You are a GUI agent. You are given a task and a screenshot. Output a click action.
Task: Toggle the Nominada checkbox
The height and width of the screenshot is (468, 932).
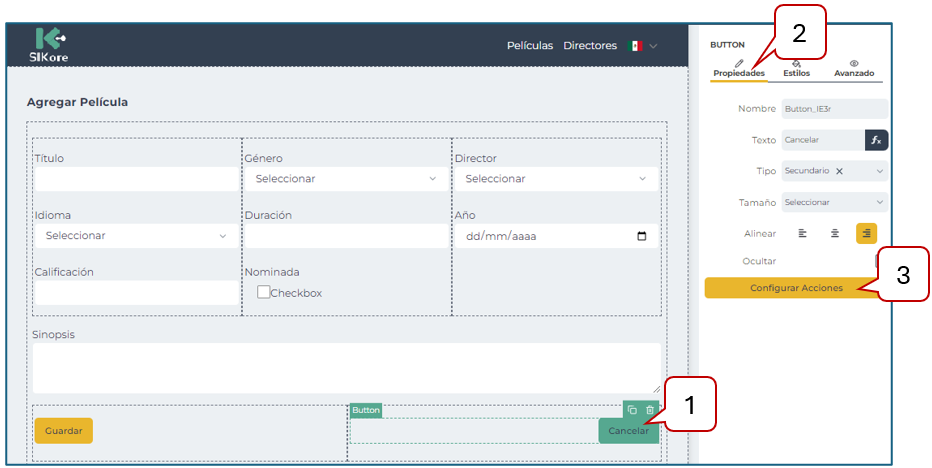click(x=264, y=292)
